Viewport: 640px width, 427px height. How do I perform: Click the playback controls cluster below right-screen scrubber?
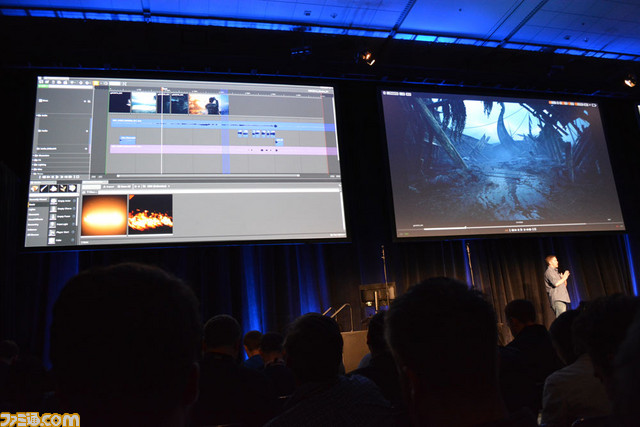(x=521, y=230)
